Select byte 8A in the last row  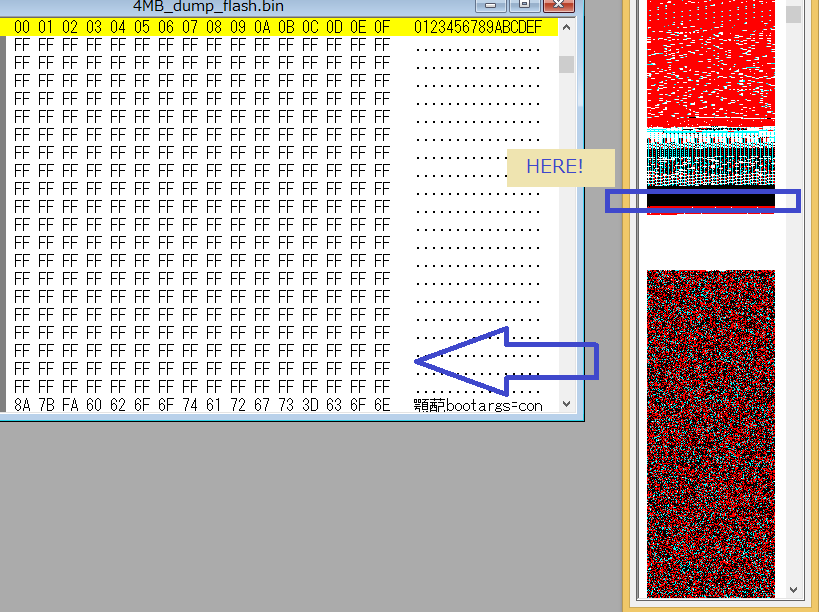coord(22,405)
